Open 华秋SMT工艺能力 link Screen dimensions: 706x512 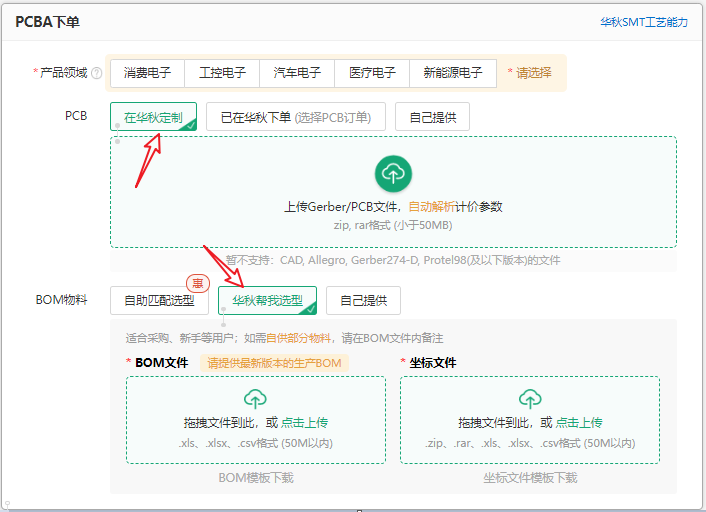click(643, 22)
